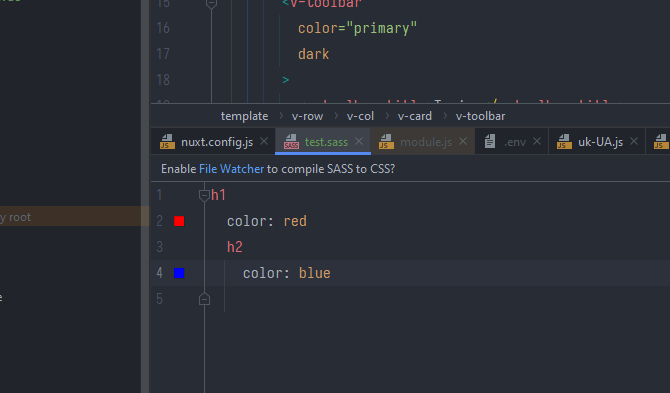The image size is (670, 393).
Task: Open the module.js tab
Action: 423,142
